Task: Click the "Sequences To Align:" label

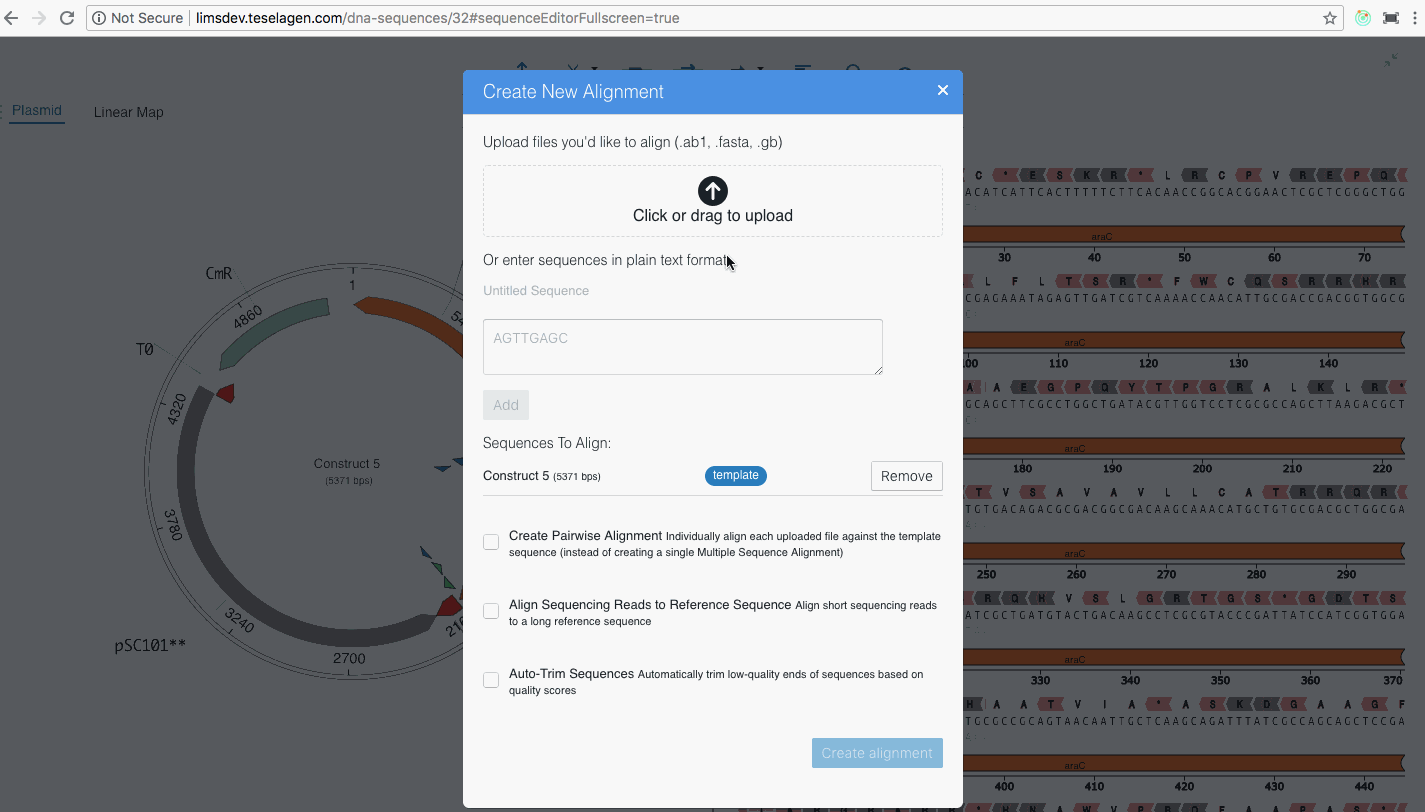Action: [x=547, y=443]
